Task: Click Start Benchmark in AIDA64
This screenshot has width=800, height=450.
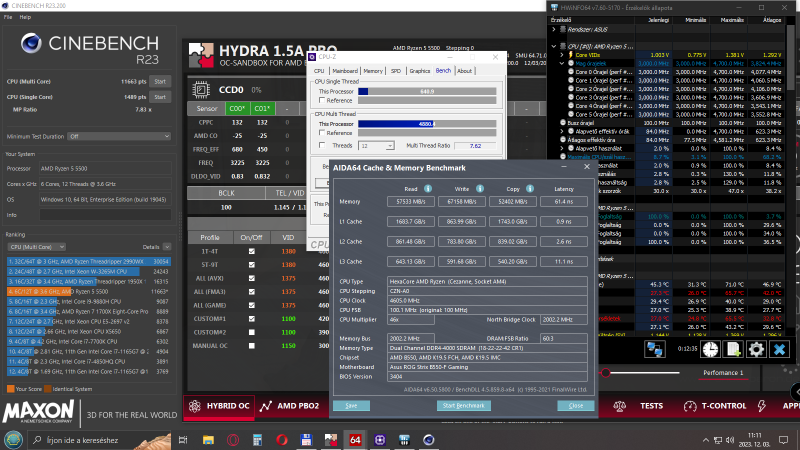Action: pyautogui.click(x=464, y=406)
